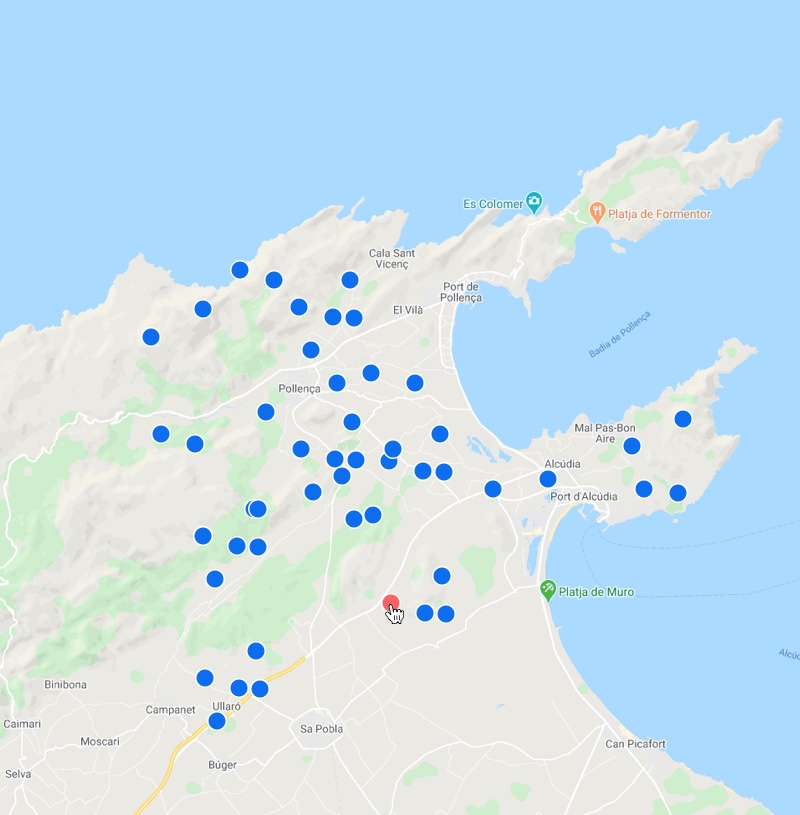Open the blue marker directly under Alcúdia label

[548, 479]
